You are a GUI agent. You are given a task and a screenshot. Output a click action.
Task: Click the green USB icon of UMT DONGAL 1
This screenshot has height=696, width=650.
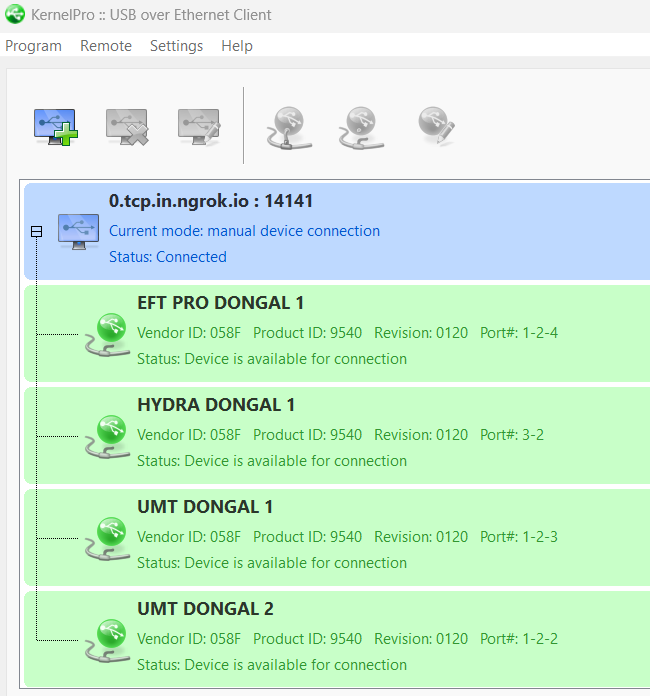click(x=106, y=538)
